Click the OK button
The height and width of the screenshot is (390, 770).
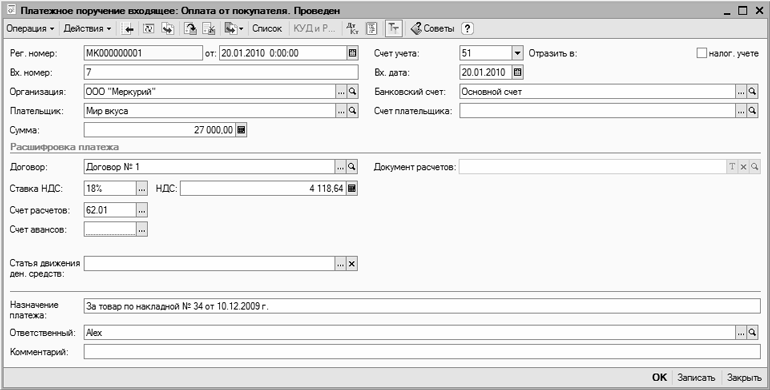(660, 377)
